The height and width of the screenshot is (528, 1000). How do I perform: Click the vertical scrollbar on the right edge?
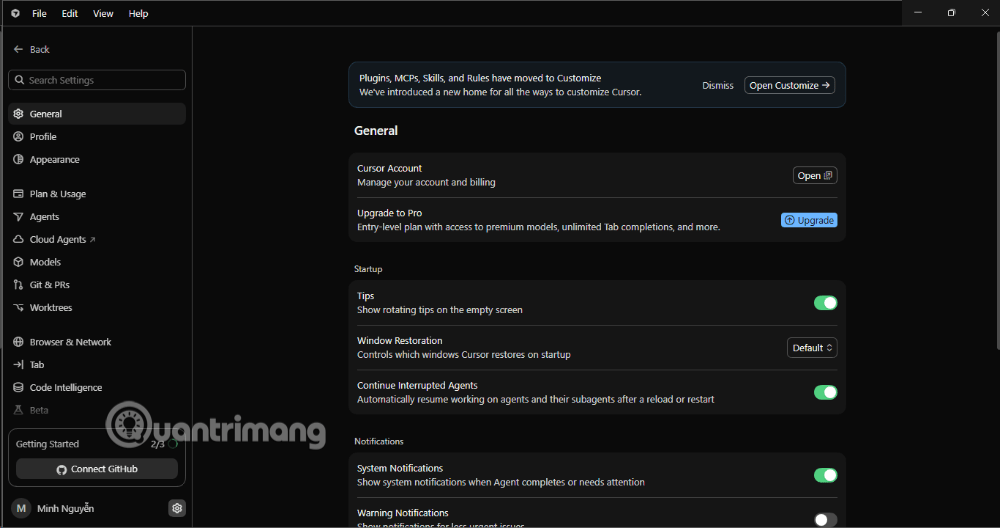click(x=997, y=191)
